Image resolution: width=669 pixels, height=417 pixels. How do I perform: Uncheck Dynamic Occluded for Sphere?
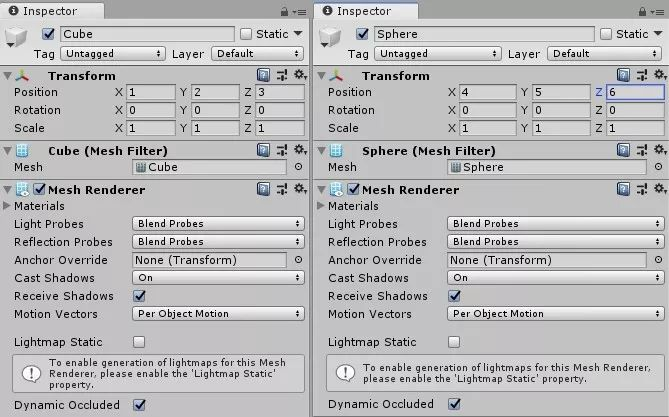[454, 404]
